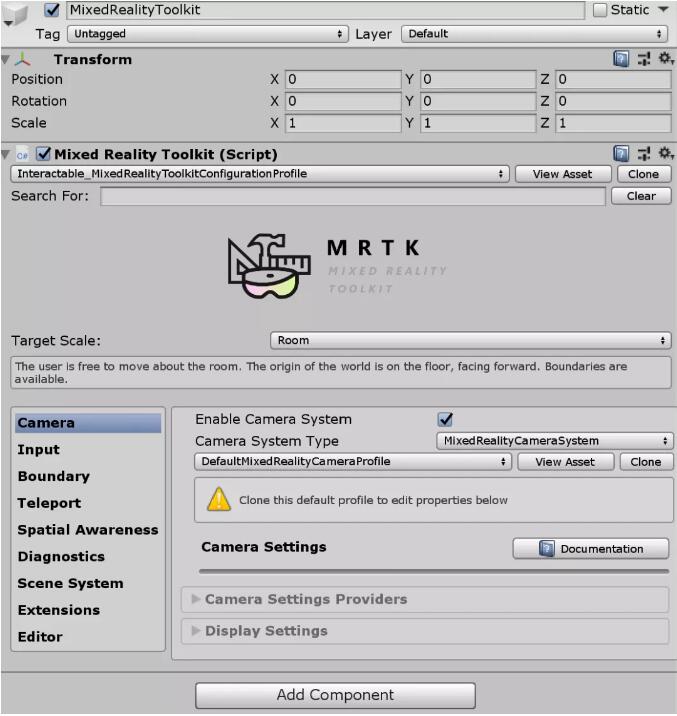677x716 pixels.
Task: Click the Search For input field
Action: (x=353, y=196)
